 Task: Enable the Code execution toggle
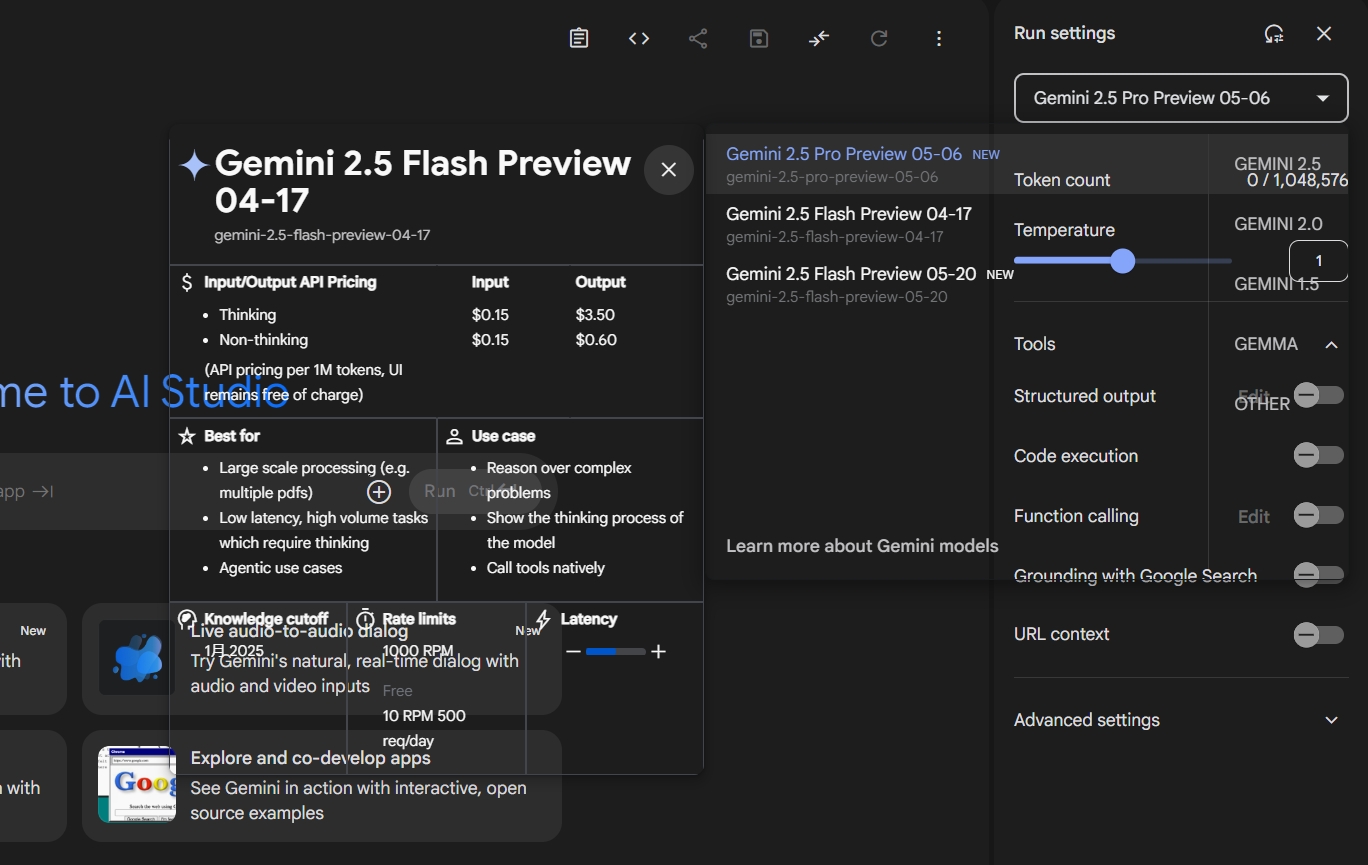tap(1317, 456)
